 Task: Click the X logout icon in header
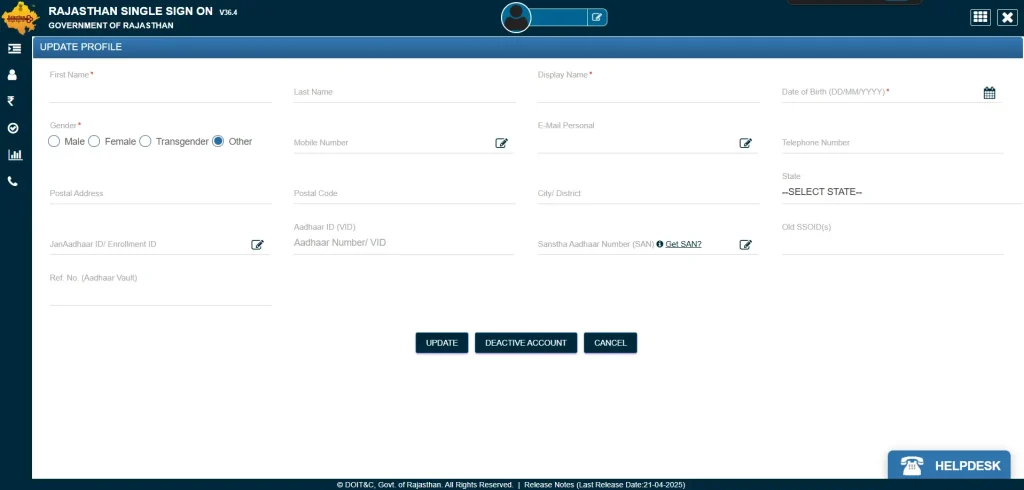[1008, 18]
